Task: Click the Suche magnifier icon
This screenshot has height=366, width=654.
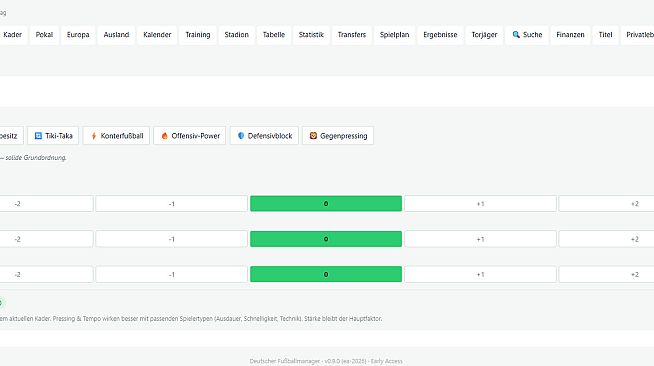Action: [516, 35]
